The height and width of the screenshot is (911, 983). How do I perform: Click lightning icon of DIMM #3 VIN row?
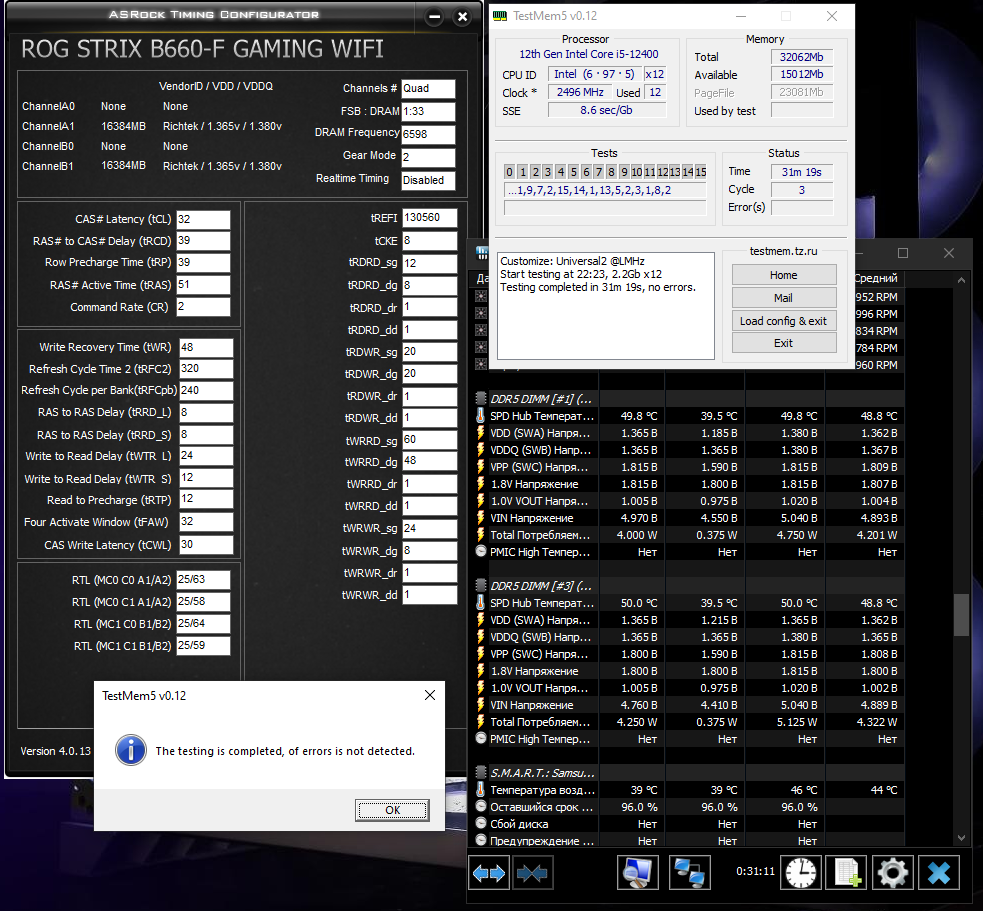click(x=480, y=705)
